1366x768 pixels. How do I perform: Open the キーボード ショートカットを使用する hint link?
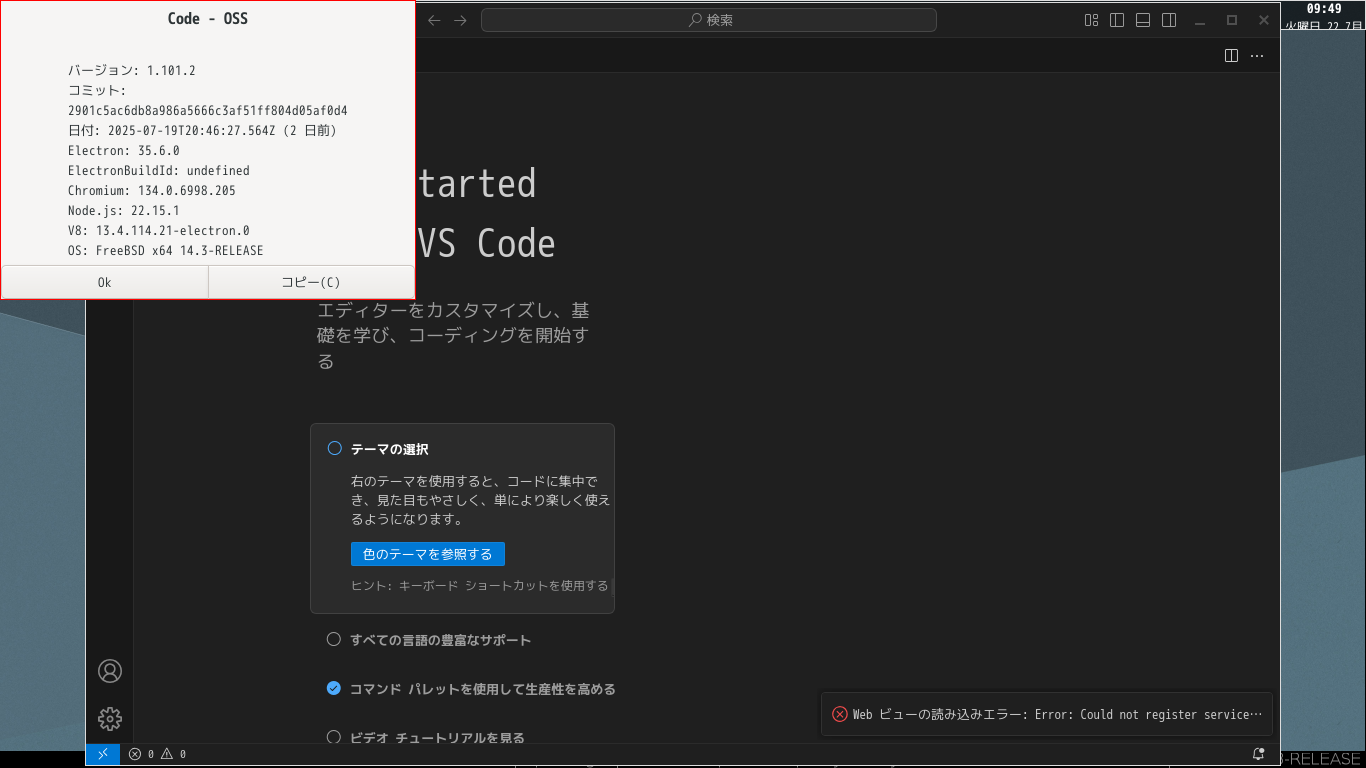(x=504, y=586)
